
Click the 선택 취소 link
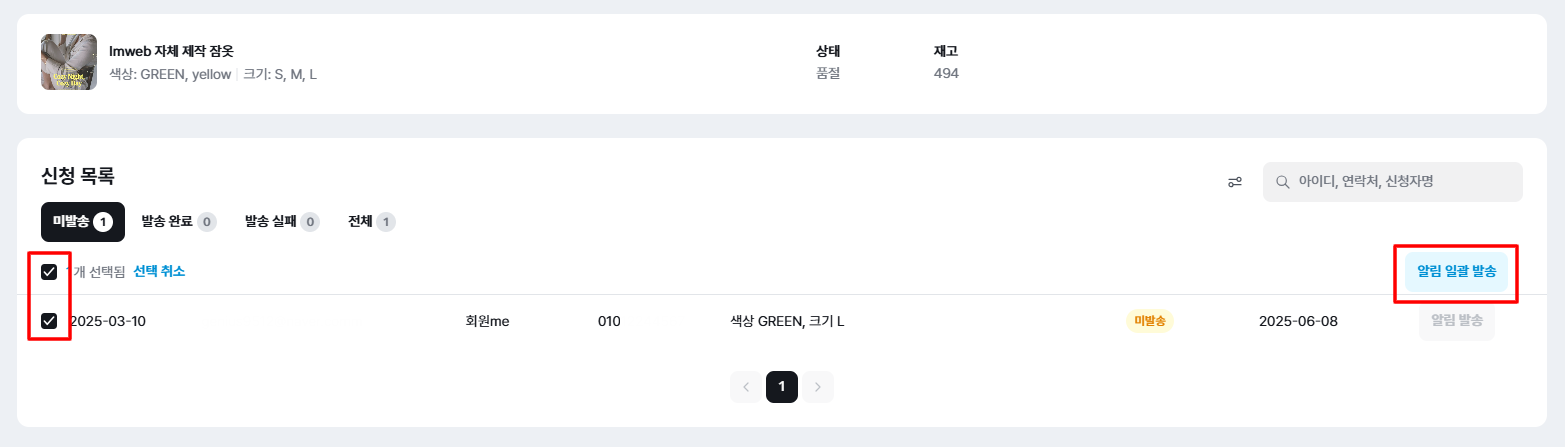(159, 271)
